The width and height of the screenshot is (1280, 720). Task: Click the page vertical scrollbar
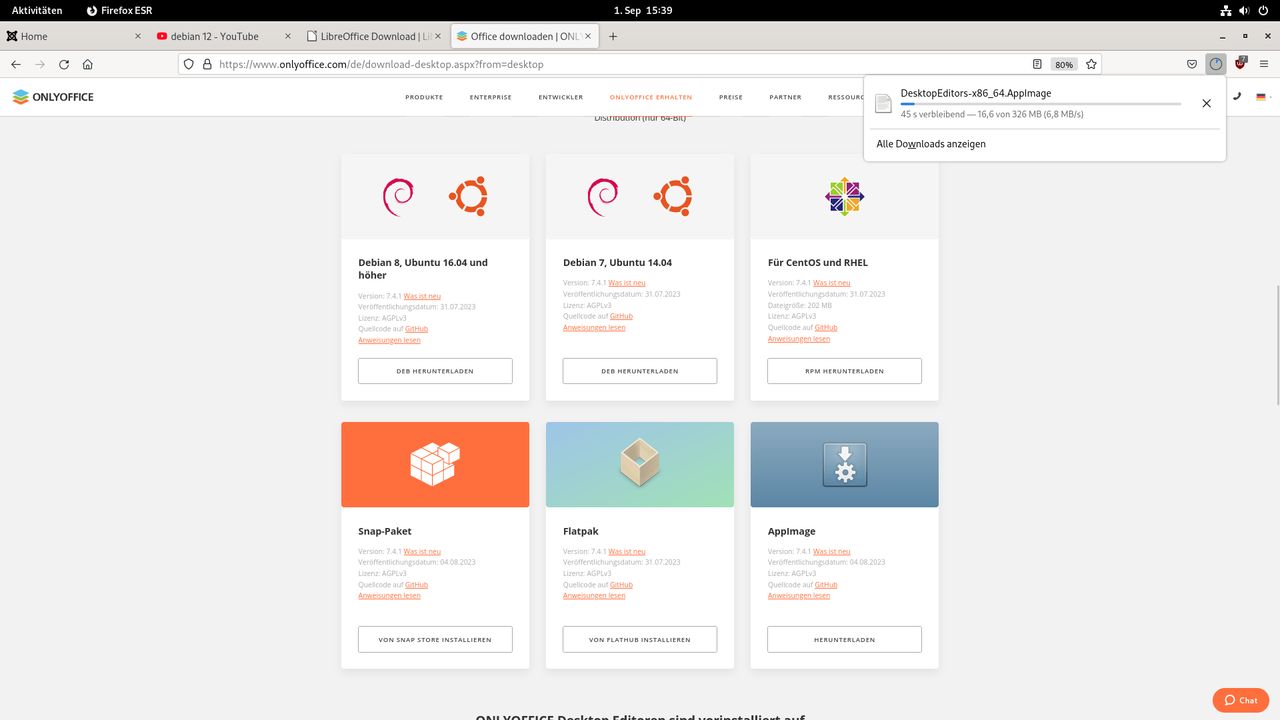(1276, 345)
